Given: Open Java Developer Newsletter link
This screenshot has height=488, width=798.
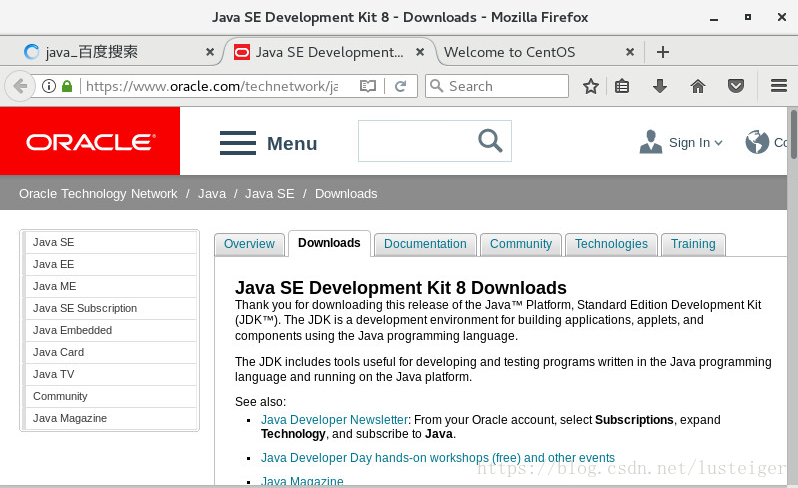Looking at the screenshot, I should point(334,420).
